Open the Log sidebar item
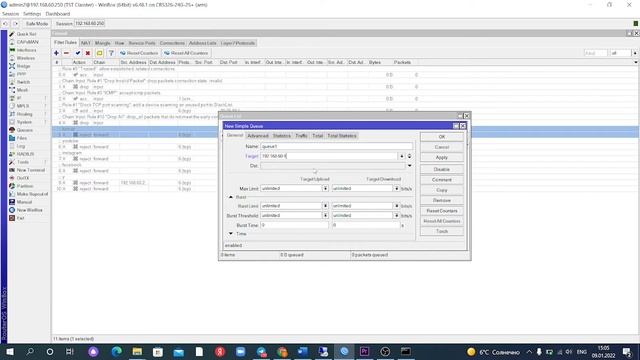This screenshot has height=360, width=640. pyautogui.click(x=21, y=146)
